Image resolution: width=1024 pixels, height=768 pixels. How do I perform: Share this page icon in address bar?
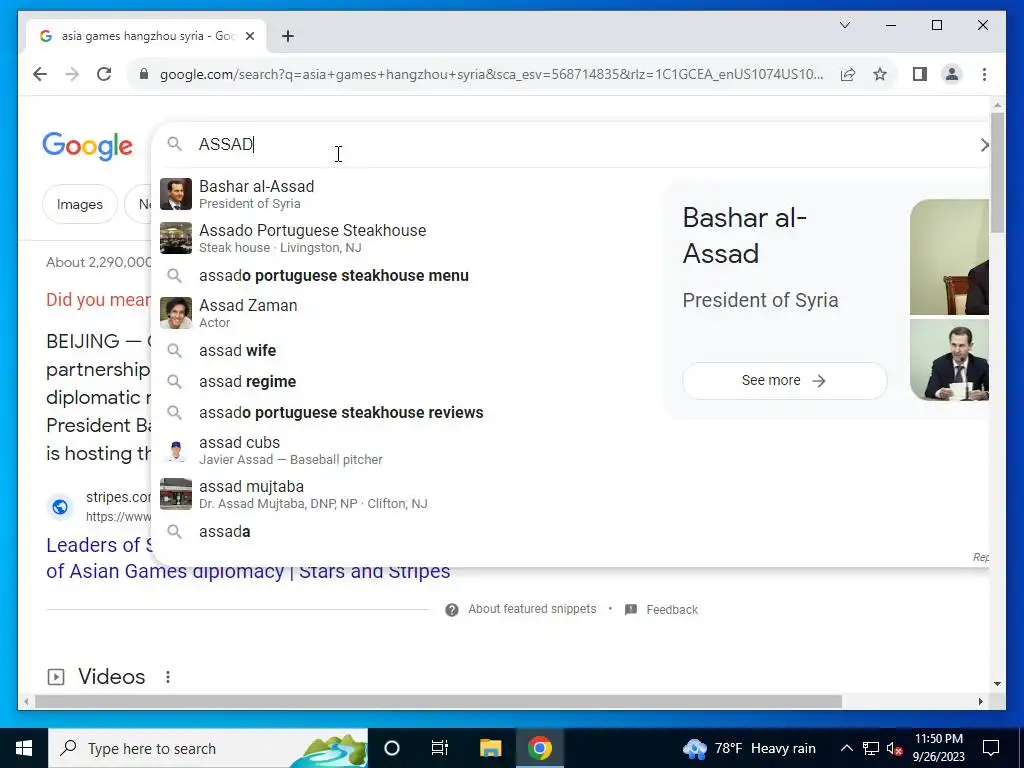point(848,74)
